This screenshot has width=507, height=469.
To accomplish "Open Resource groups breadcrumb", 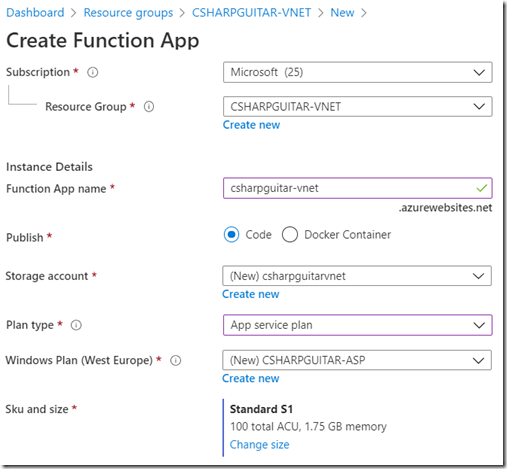I will [128, 13].
